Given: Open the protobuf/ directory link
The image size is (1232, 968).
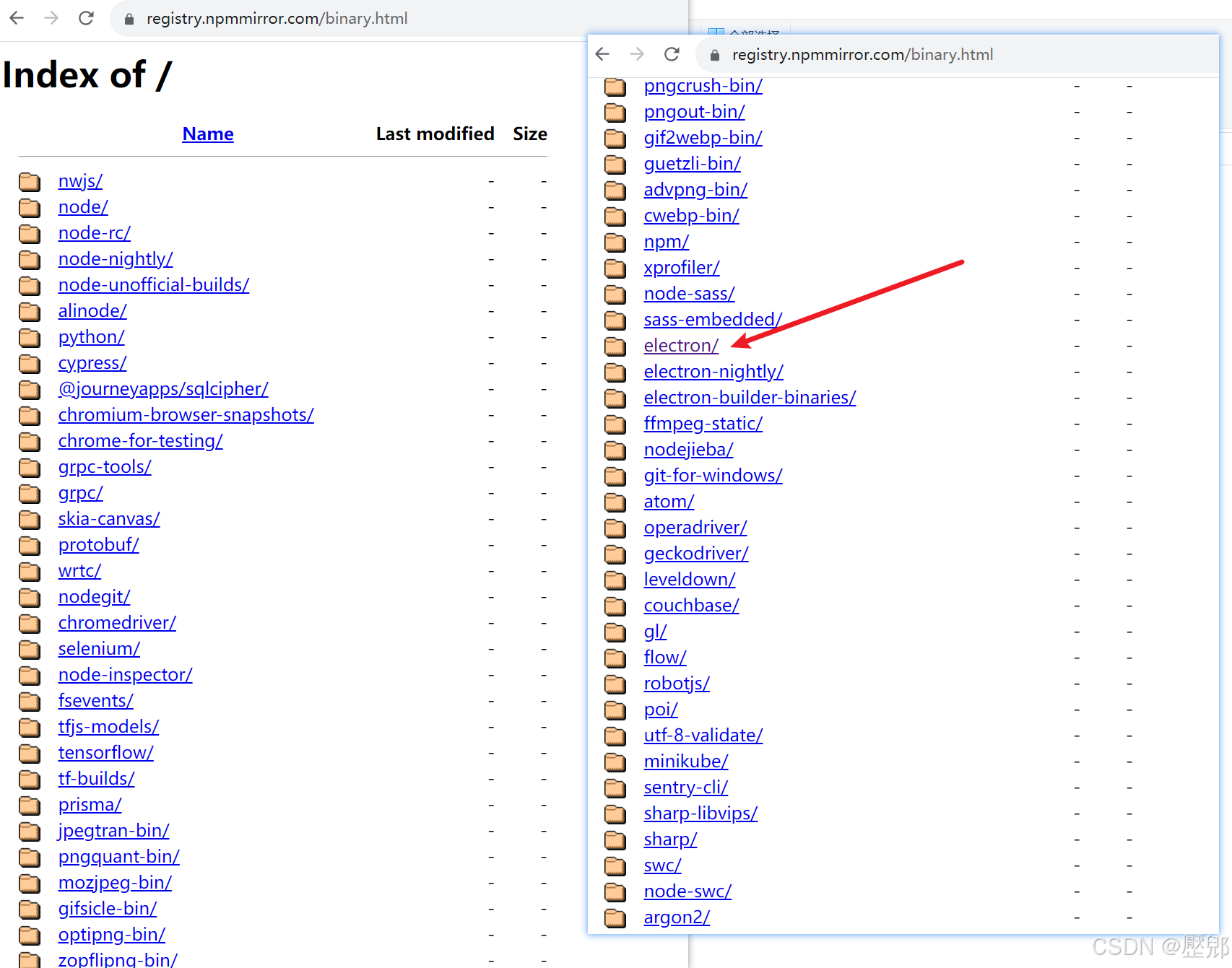Looking at the screenshot, I should click(x=99, y=545).
